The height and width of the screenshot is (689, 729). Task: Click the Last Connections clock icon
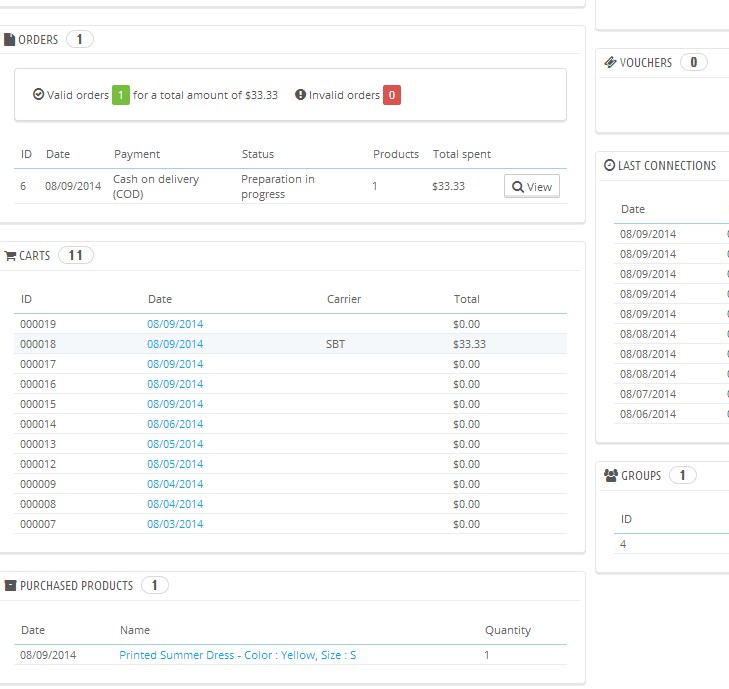click(610, 166)
